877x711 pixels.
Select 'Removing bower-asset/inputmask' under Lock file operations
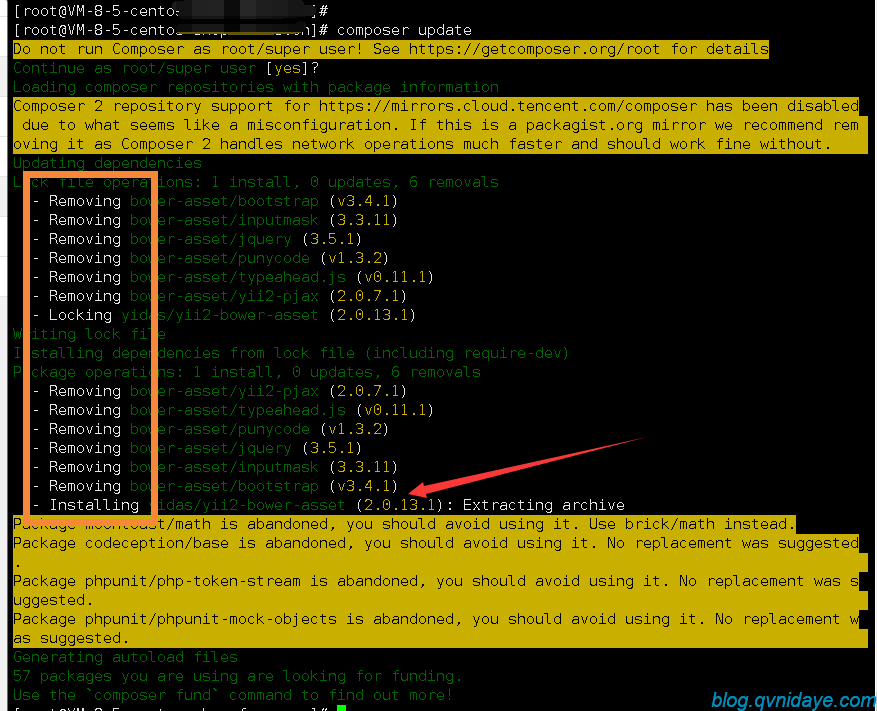coord(215,220)
